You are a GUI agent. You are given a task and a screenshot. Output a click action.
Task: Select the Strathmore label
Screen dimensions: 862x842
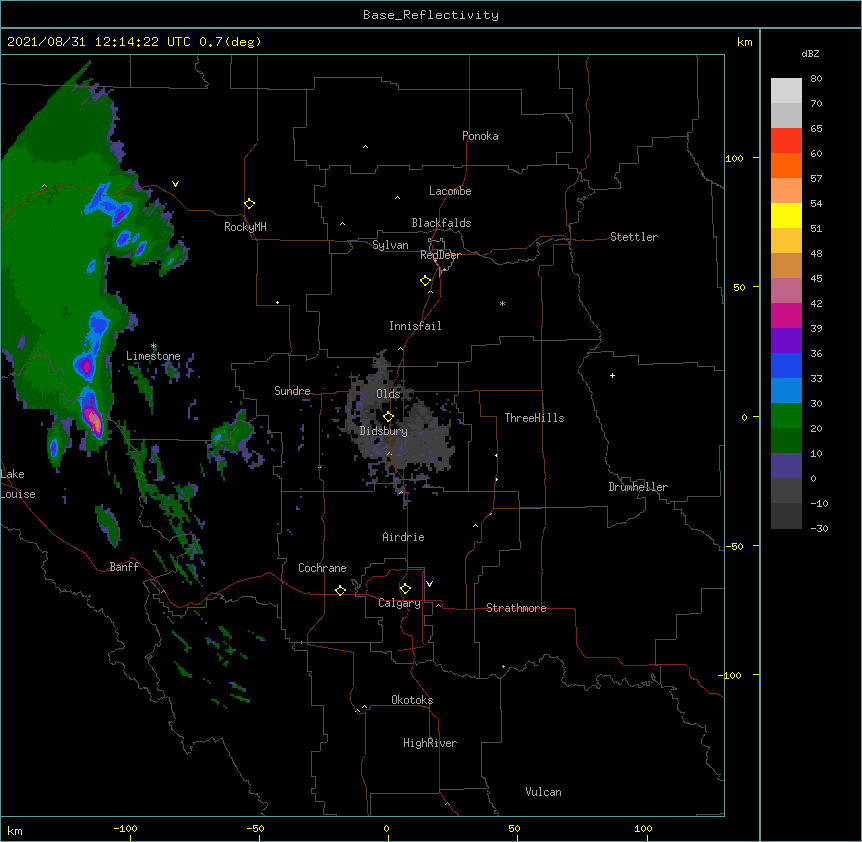tap(516, 608)
